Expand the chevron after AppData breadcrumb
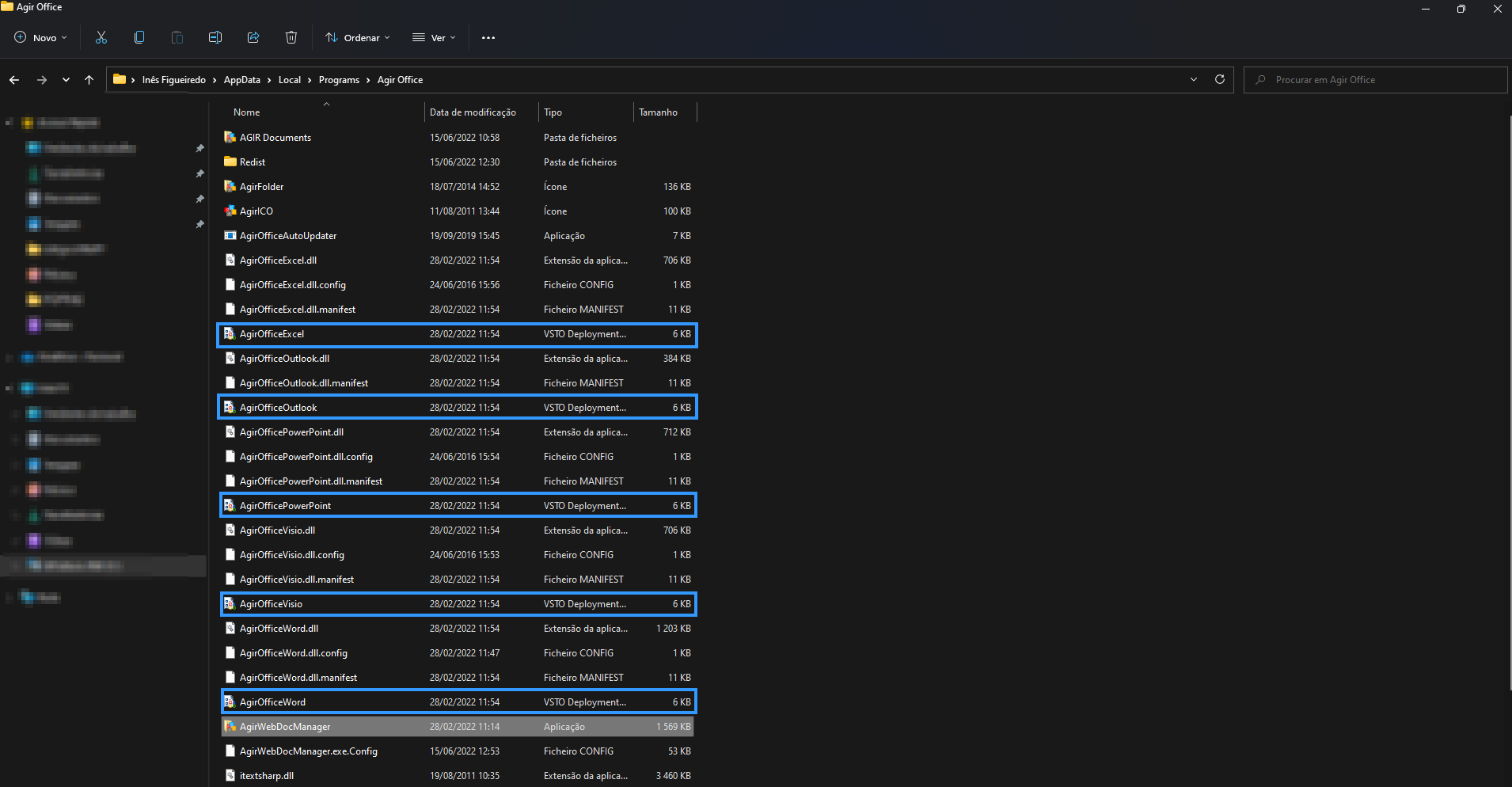Viewport: 1512px width, 787px height. (x=269, y=80)
